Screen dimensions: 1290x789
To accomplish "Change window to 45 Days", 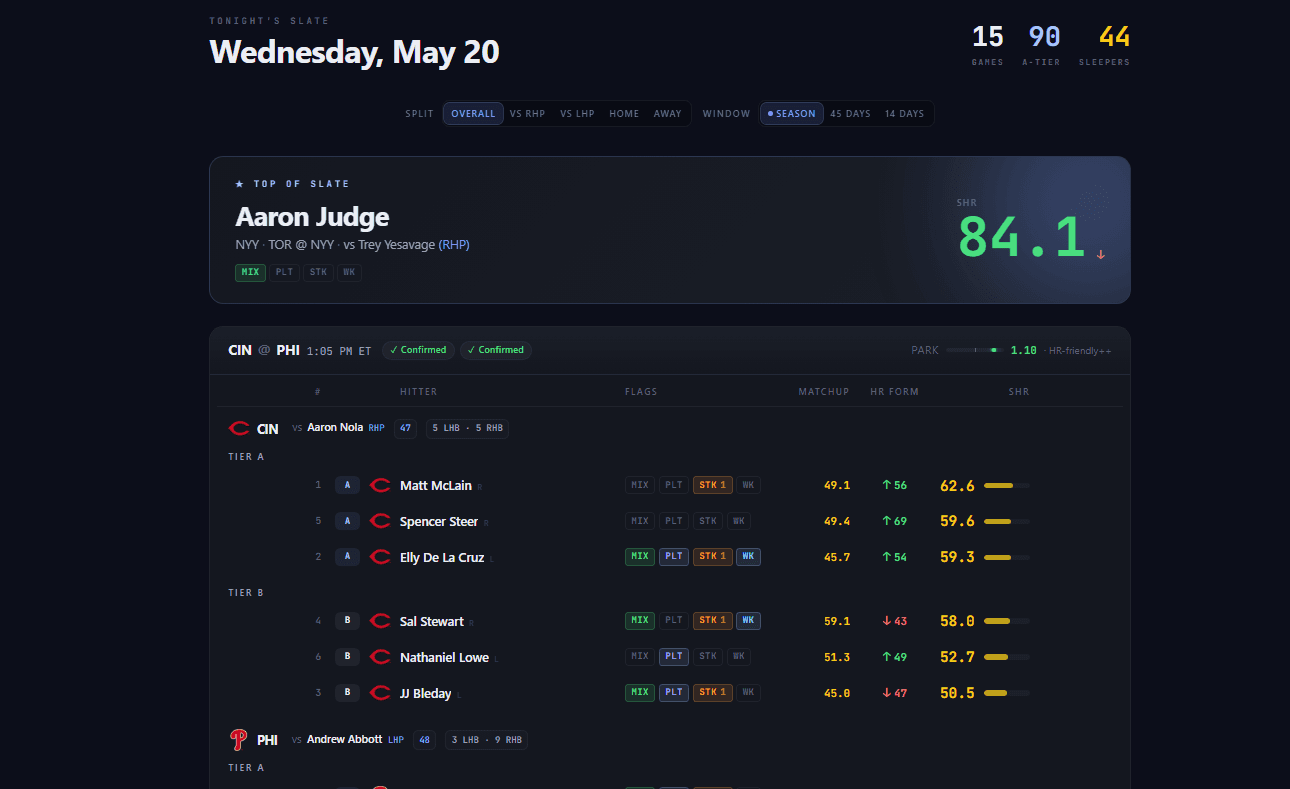I will point(850,114).
